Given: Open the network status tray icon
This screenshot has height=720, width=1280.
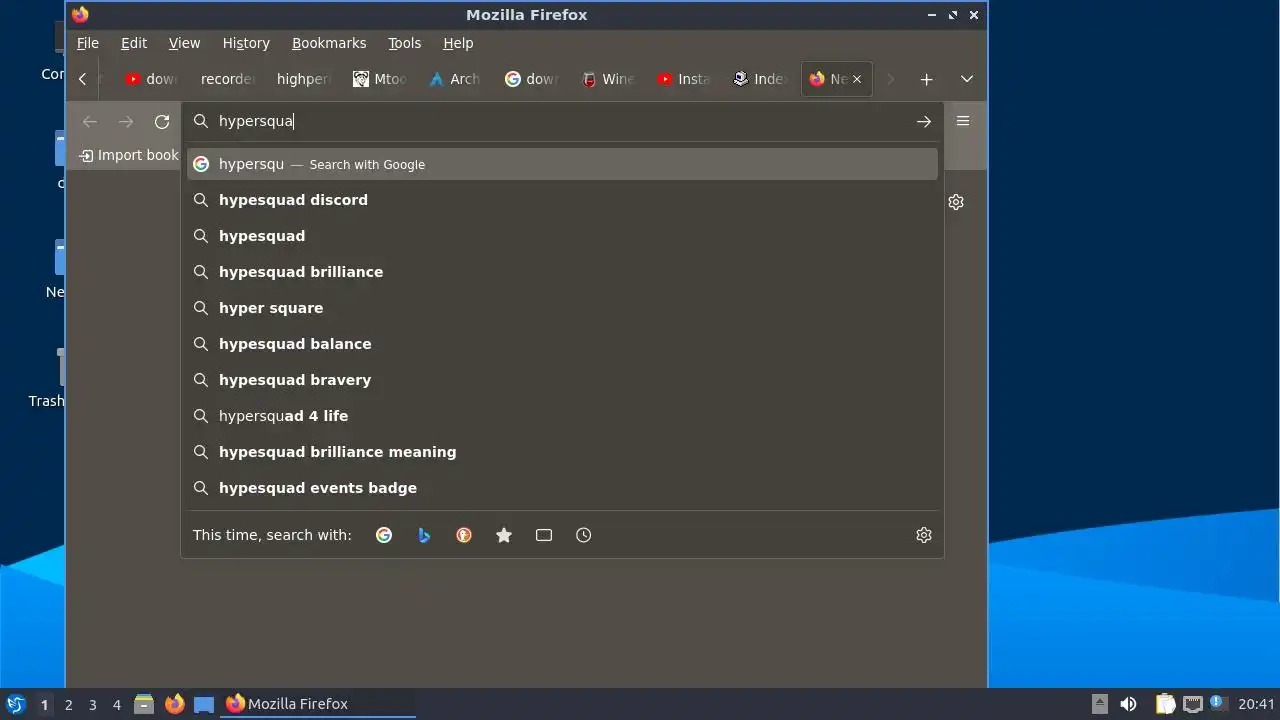Looking at the screenshot, I should pos(1192,704).
